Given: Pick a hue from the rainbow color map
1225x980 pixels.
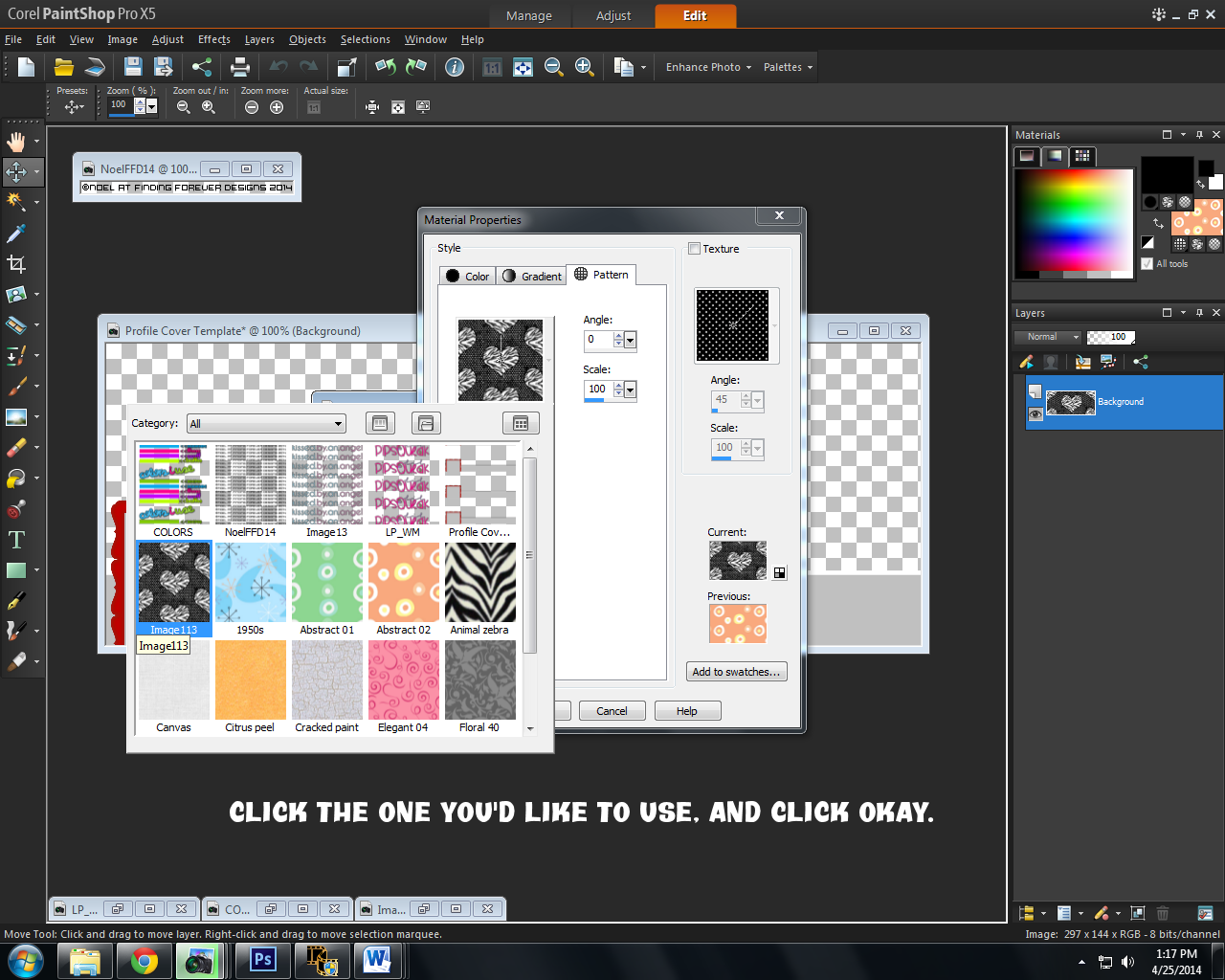Looking at the screenshot, I should (x=1072, y=222).
